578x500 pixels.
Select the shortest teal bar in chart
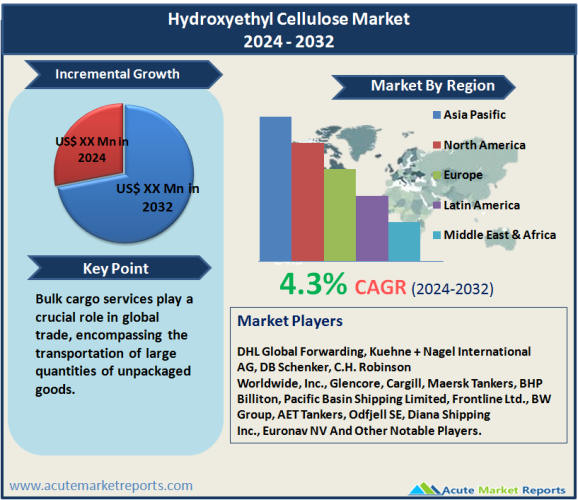pos(404,242)
